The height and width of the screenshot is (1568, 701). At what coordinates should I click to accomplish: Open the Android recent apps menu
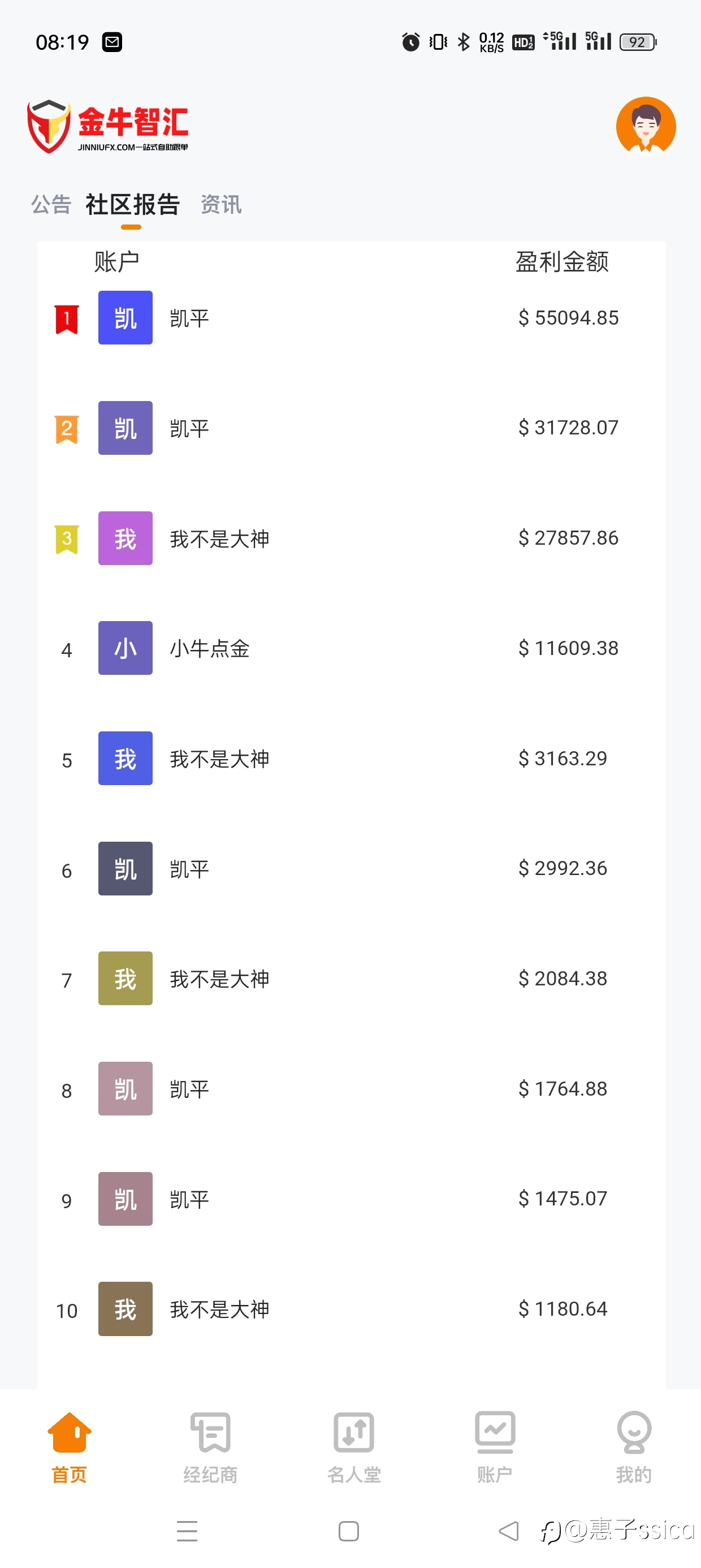click(188, 1531)
